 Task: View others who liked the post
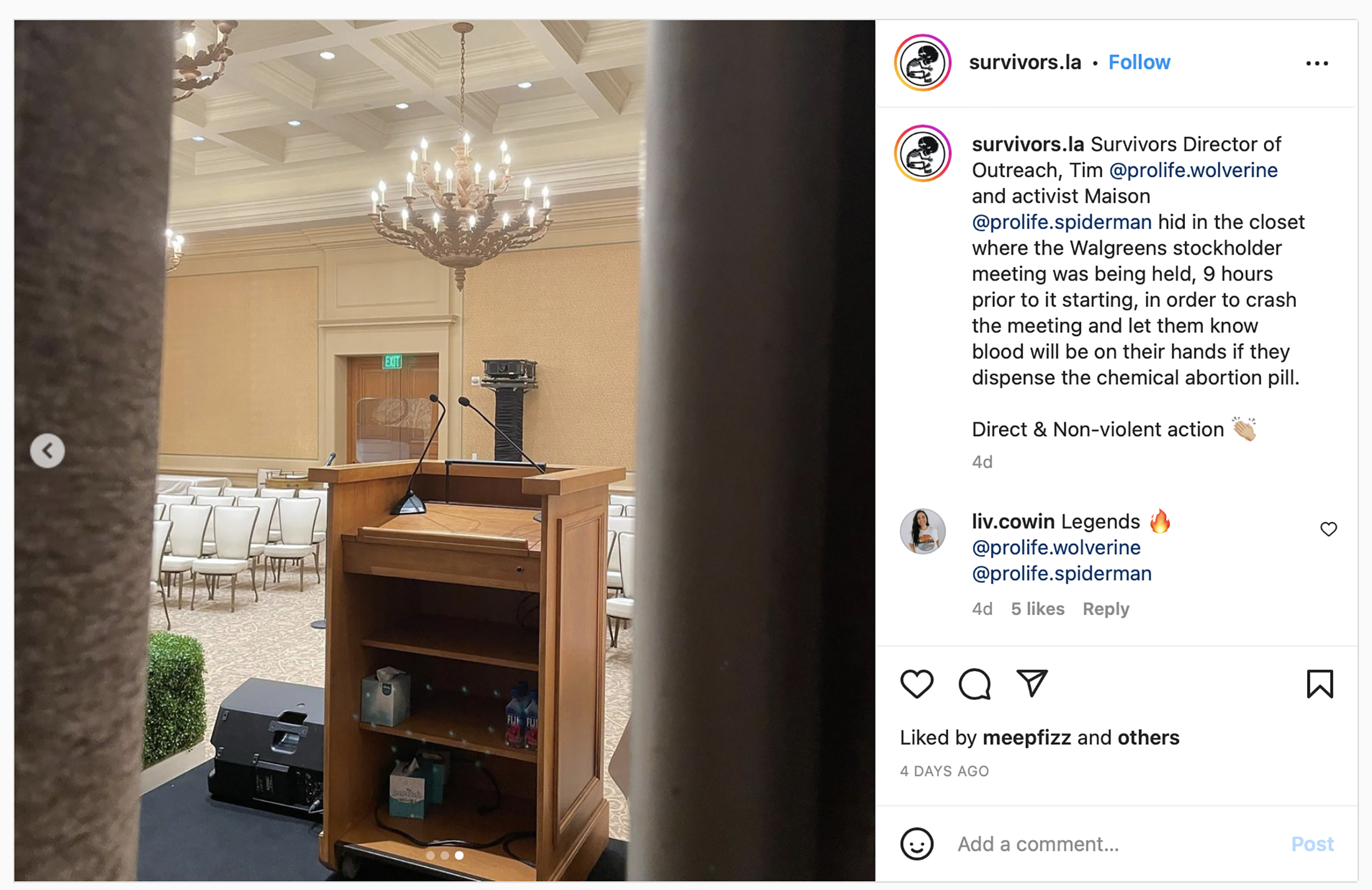coord(1148,738)
